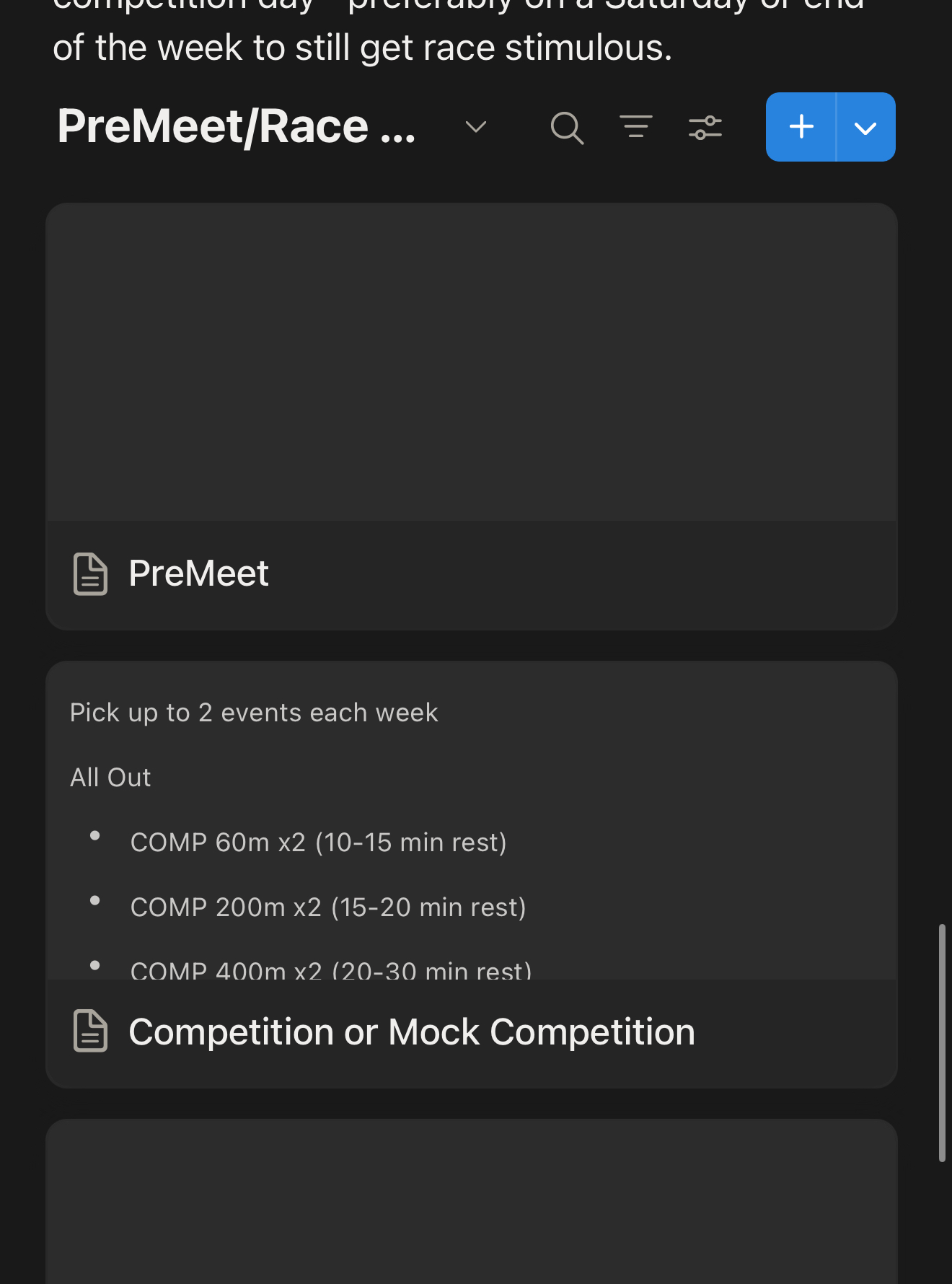Select the COMP 400m x2 bullet line

tap(331, 969)
